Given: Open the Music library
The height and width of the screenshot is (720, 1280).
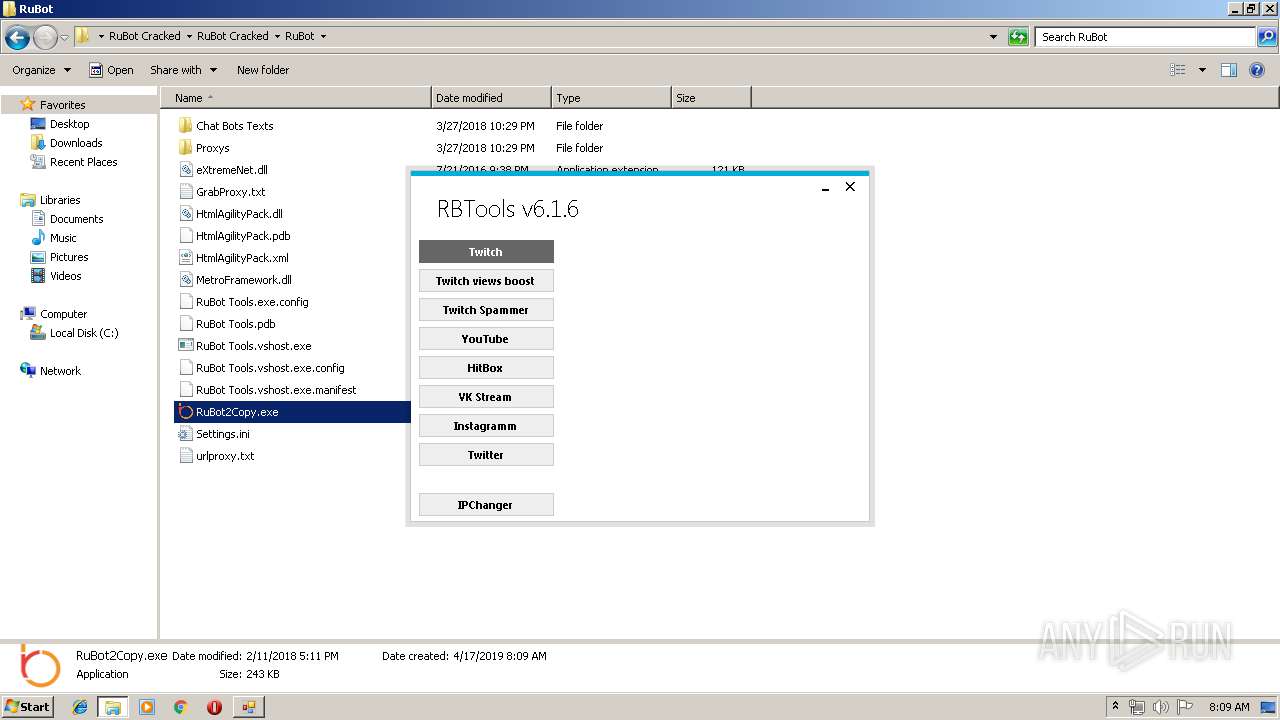Looking at the screenshot, I should tap(63, 238).
